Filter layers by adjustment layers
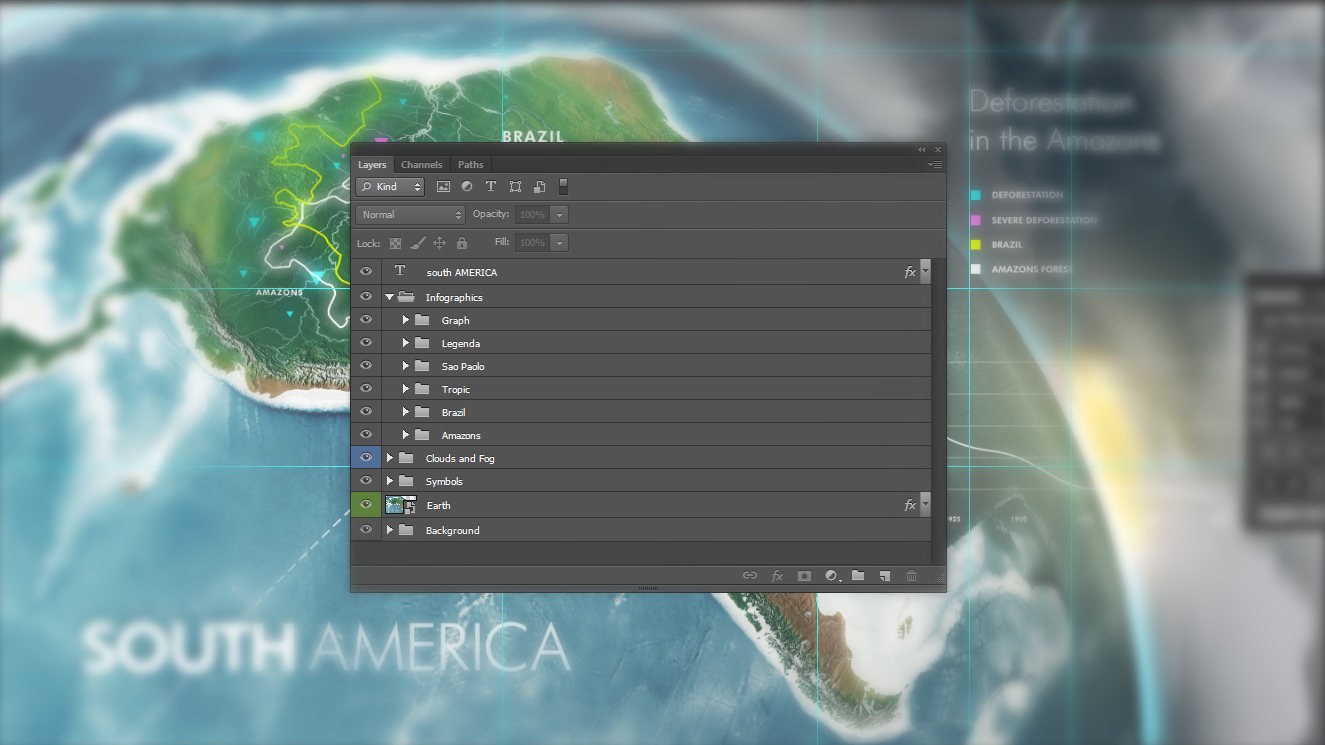 coord(467,187)
